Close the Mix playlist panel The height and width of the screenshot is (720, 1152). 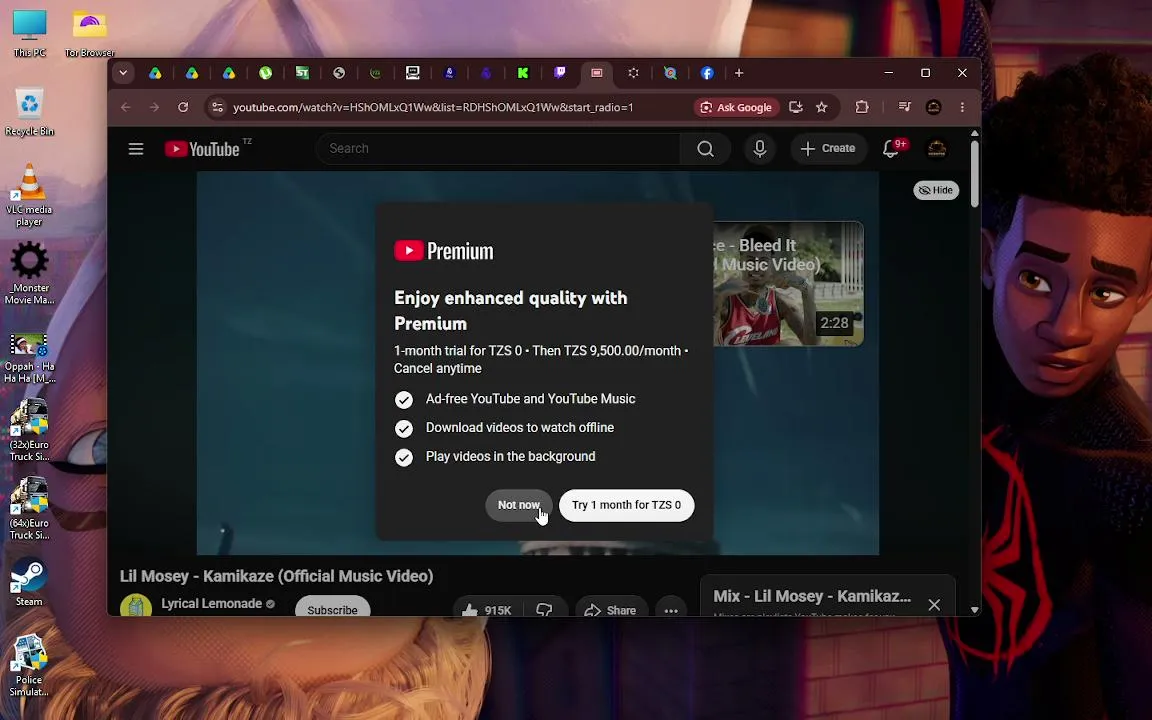[934, 605]
